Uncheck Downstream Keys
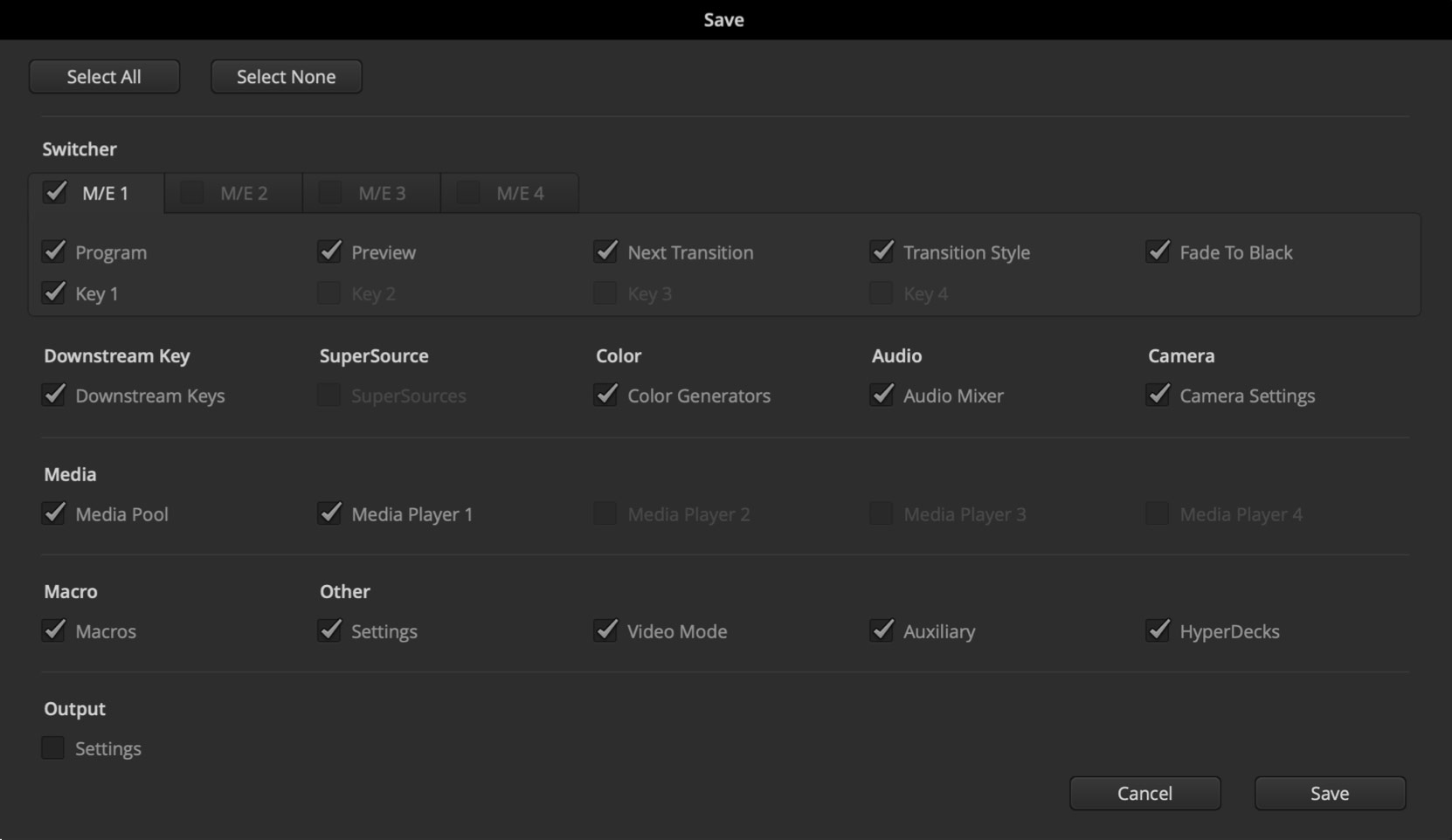 click(53, 395)
